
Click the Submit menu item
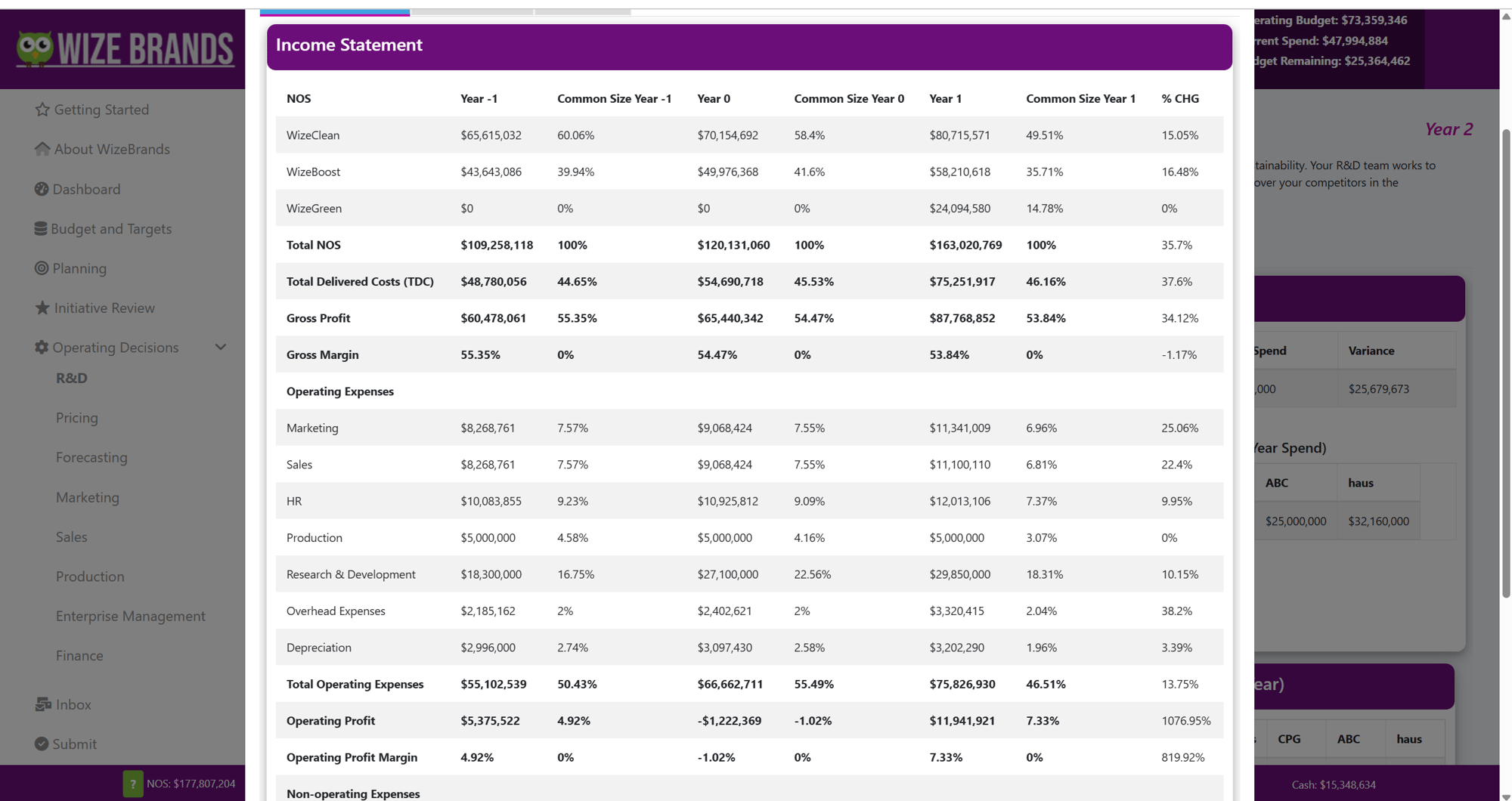75,744
